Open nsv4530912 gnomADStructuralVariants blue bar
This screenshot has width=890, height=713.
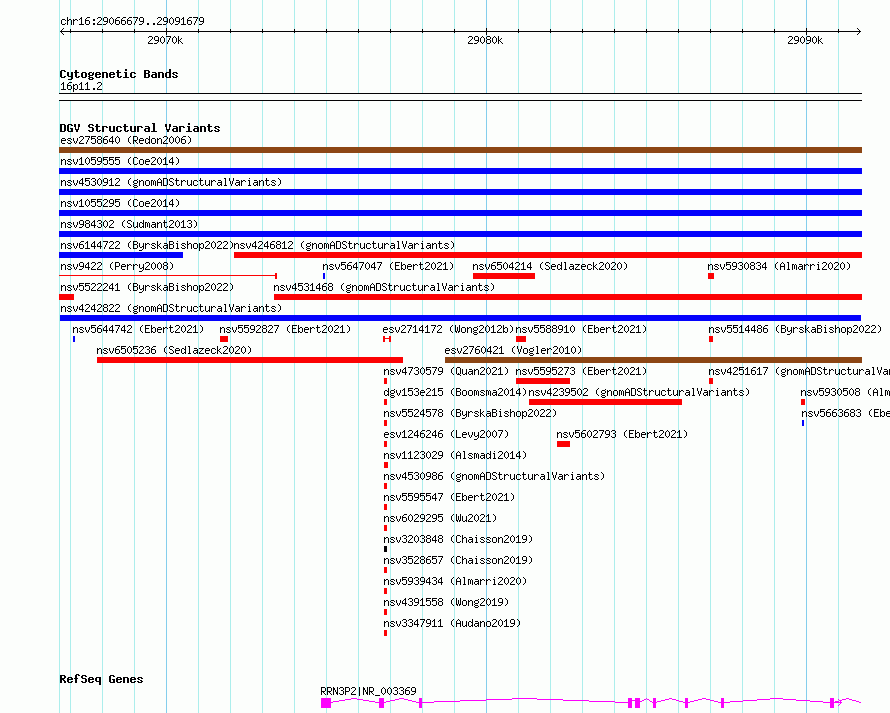coord(460,192)
